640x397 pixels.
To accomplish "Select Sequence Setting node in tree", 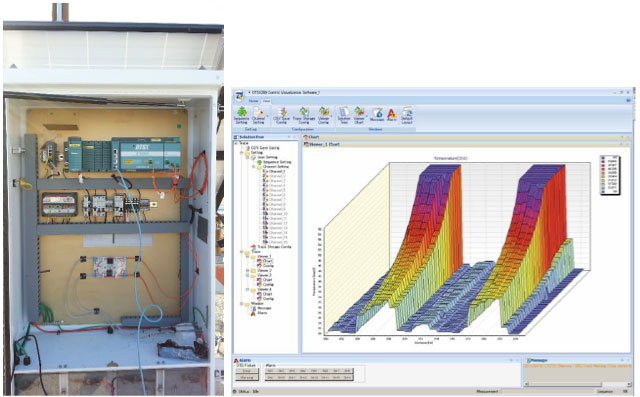I will click(274, 162).
